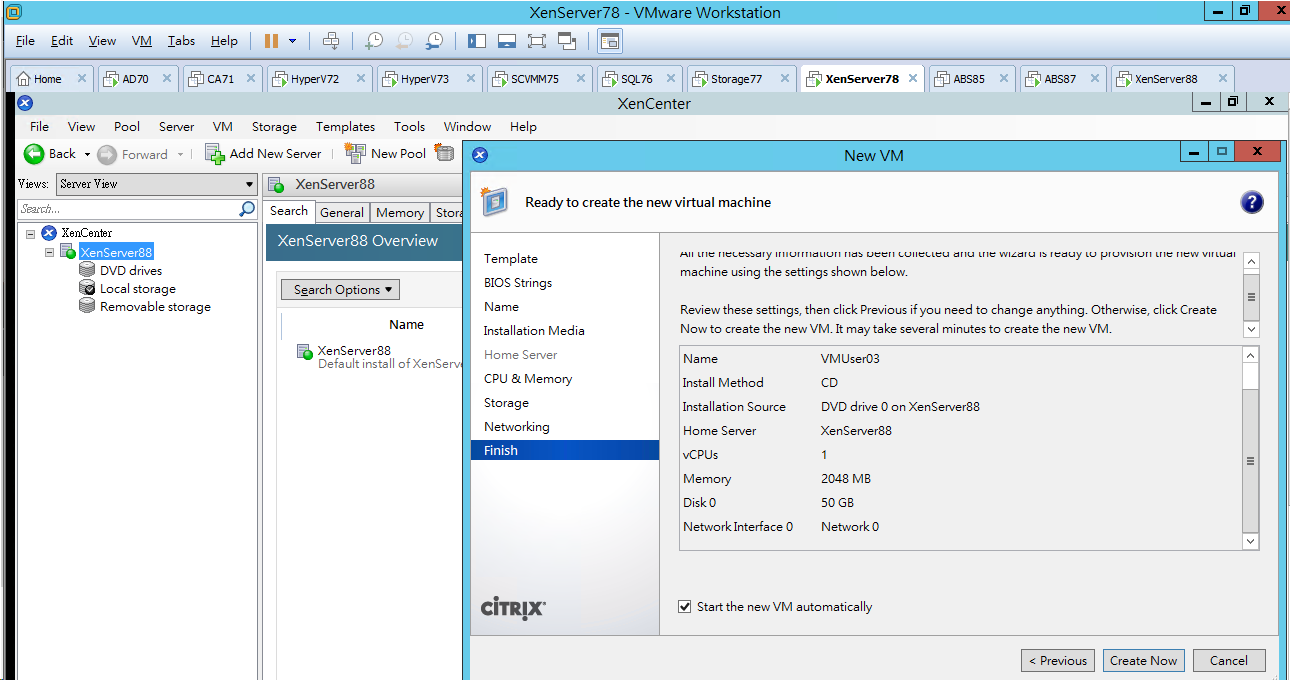
Task: Open the Memory tab in XenCenter
Action: coord(400,212)
